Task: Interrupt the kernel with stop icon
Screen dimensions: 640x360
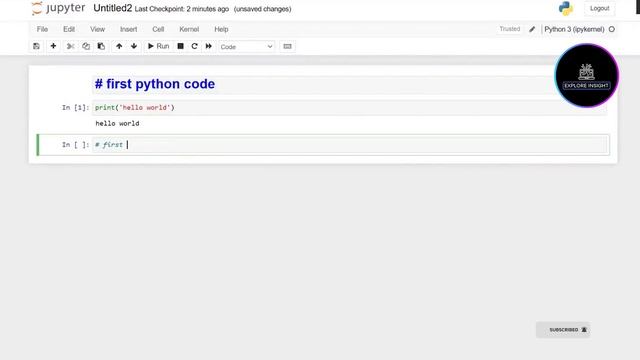Action: tap(180, 46)
